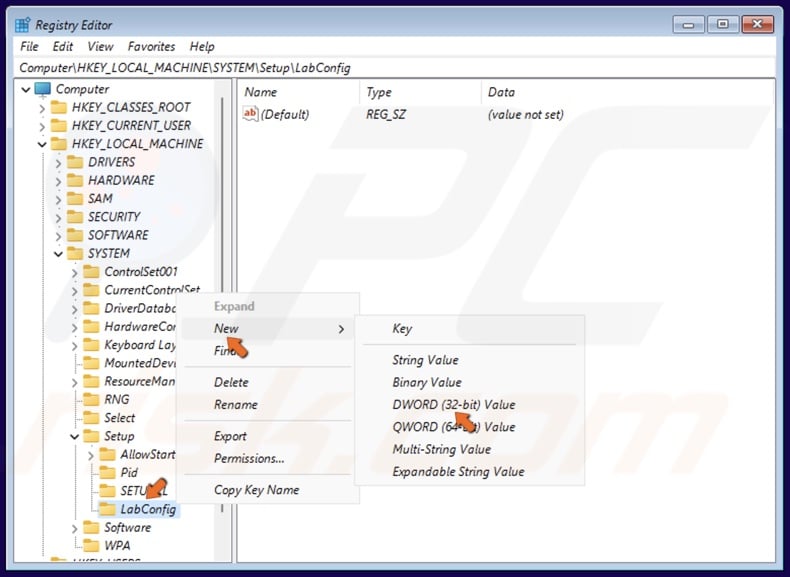
Task: Open the File menu
Action: (29, 46)
